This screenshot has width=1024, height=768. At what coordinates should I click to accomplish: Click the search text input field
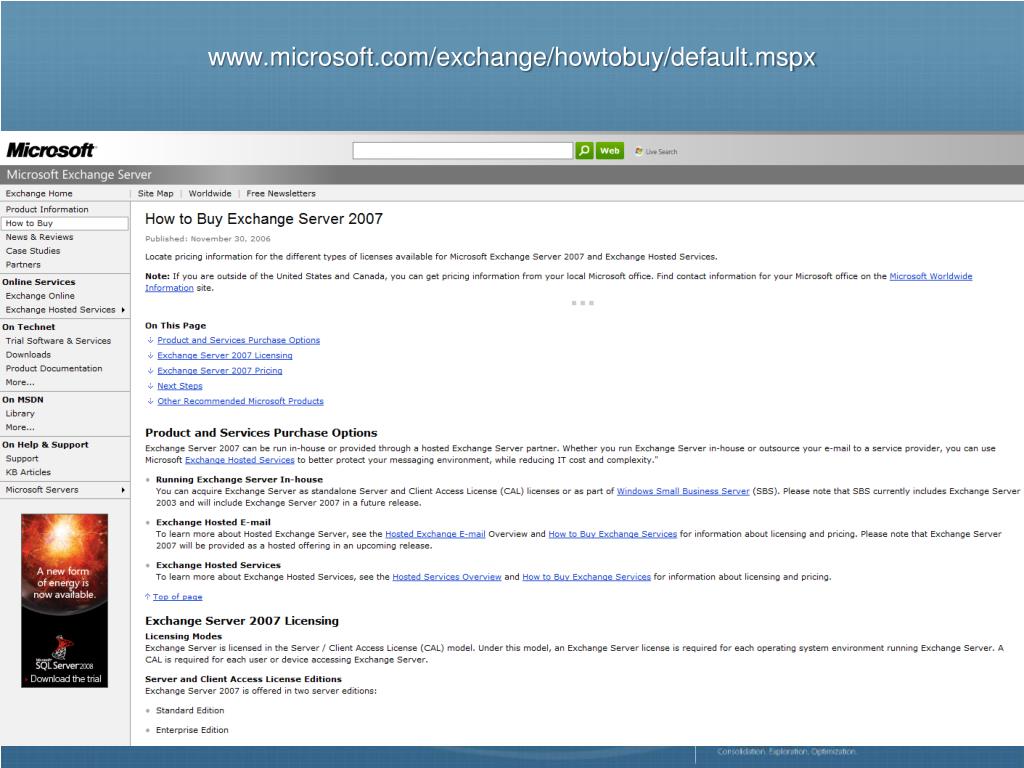point(462,151)
